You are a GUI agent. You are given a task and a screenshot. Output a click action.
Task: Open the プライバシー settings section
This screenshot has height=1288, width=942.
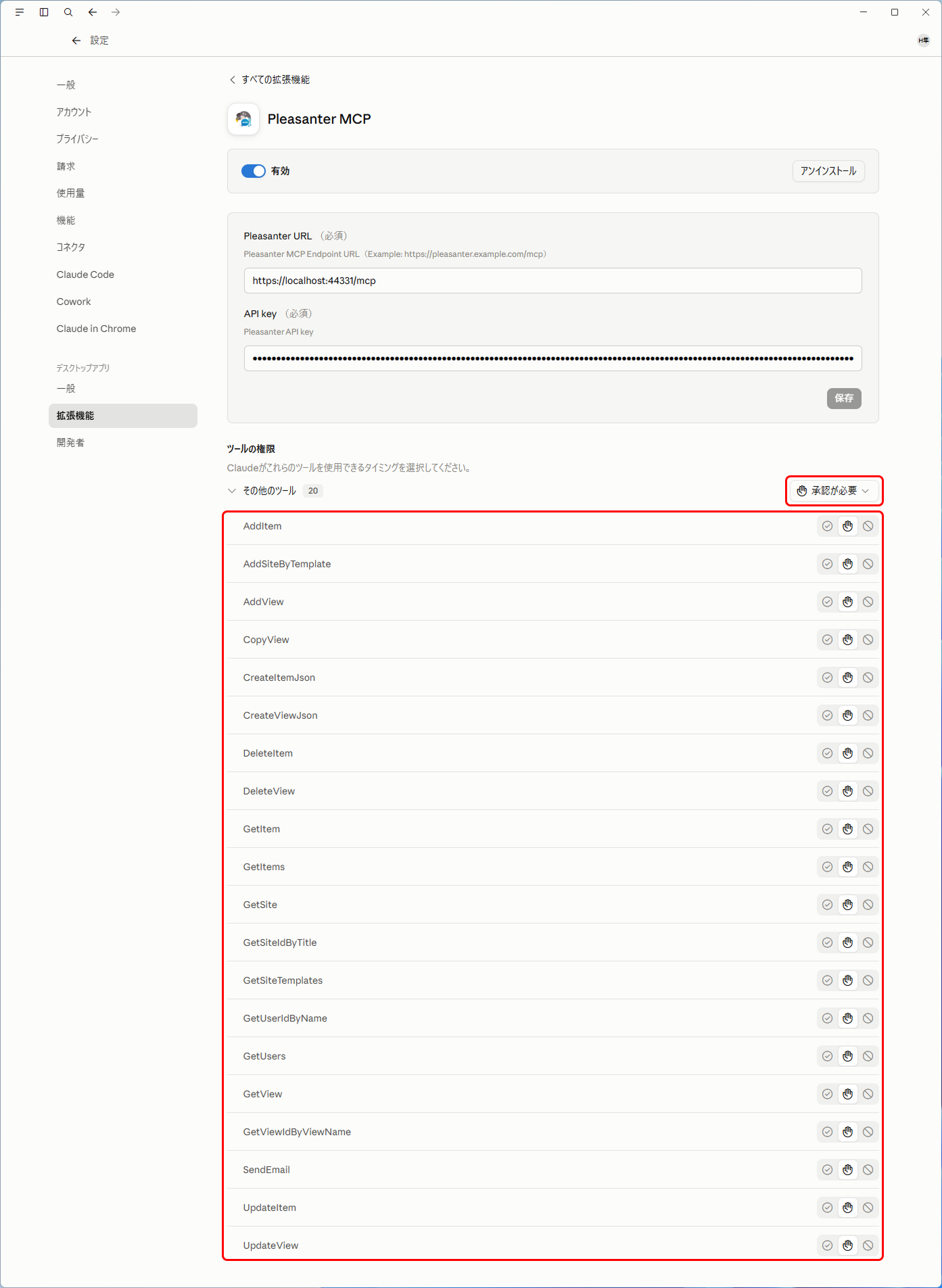pyautogui.click(x=78, y=139)
